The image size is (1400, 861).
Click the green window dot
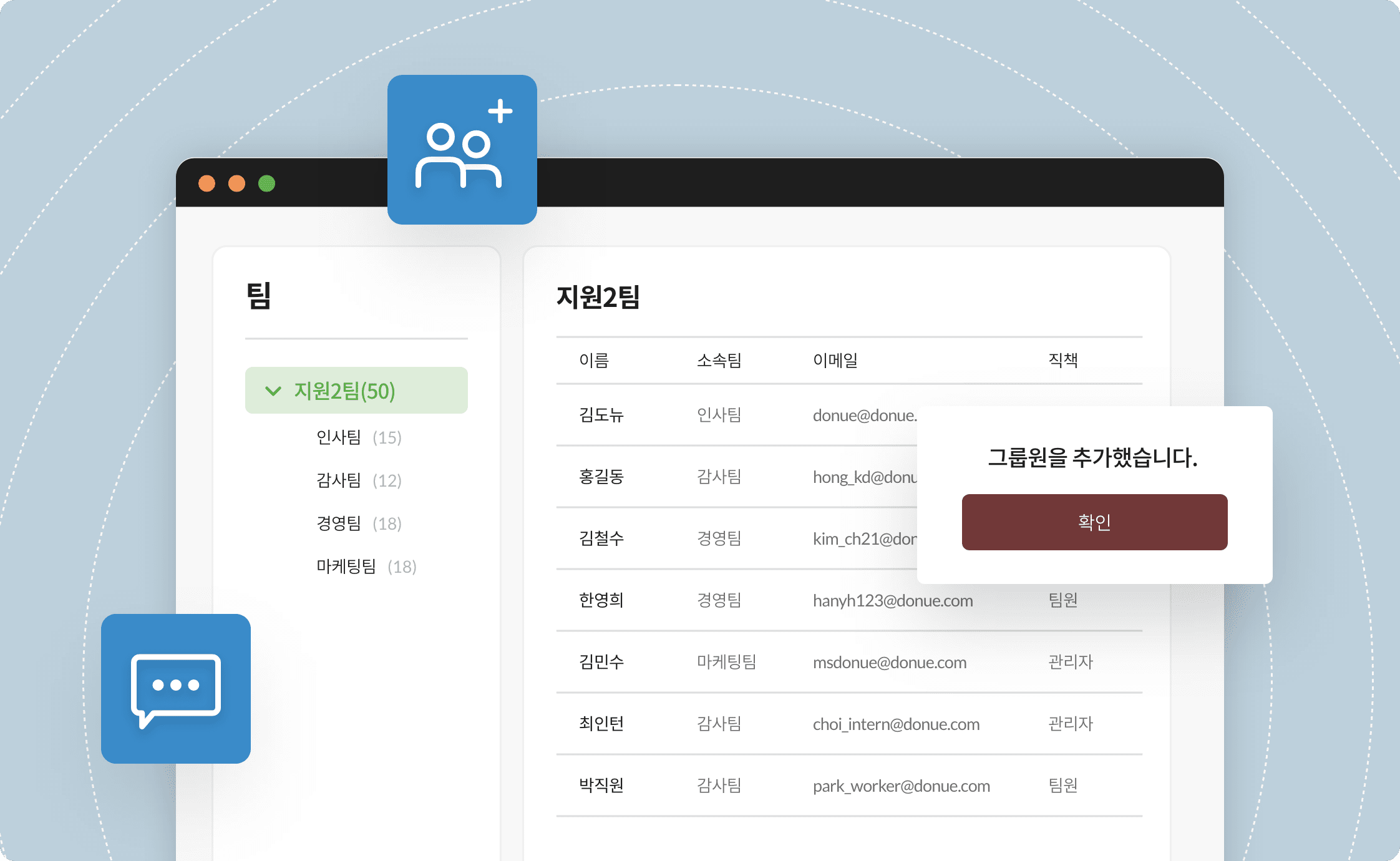[x=266, y=183]
